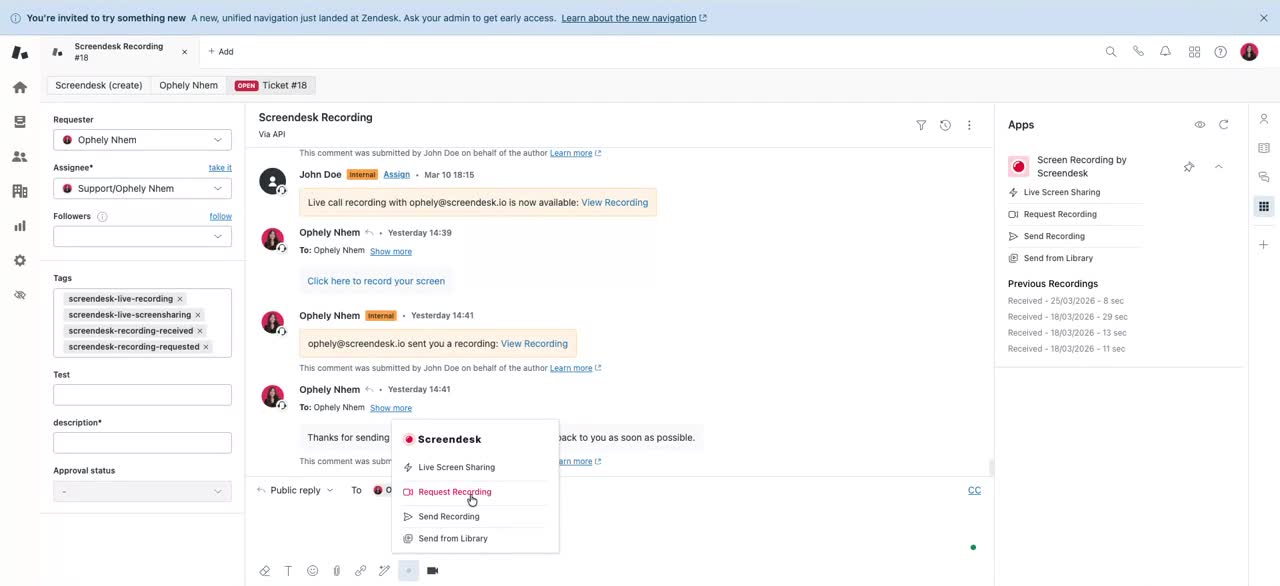
Task: Show ticket events history icon
Action: [945, 125]
